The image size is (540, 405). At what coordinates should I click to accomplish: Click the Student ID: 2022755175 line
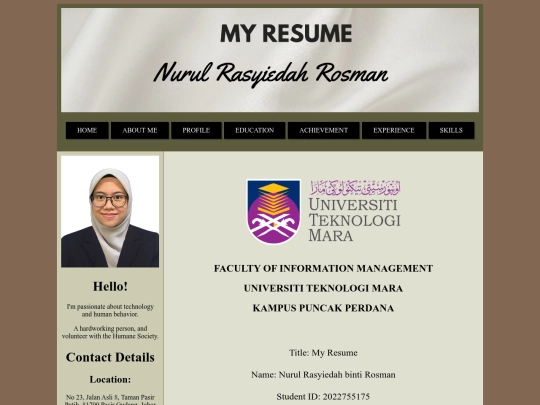click(x=323, y=397)
